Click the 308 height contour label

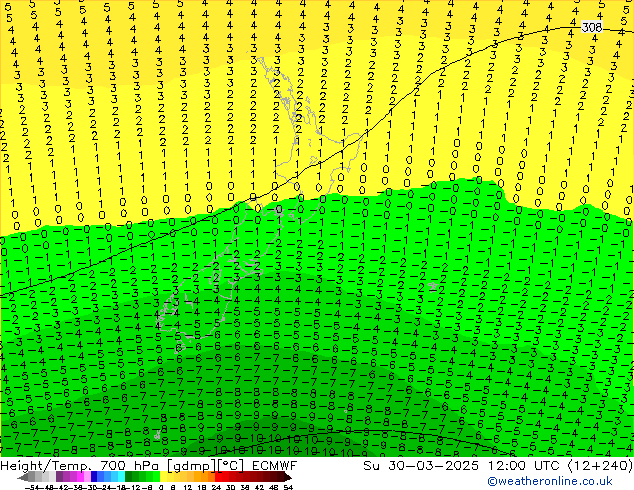592,27
